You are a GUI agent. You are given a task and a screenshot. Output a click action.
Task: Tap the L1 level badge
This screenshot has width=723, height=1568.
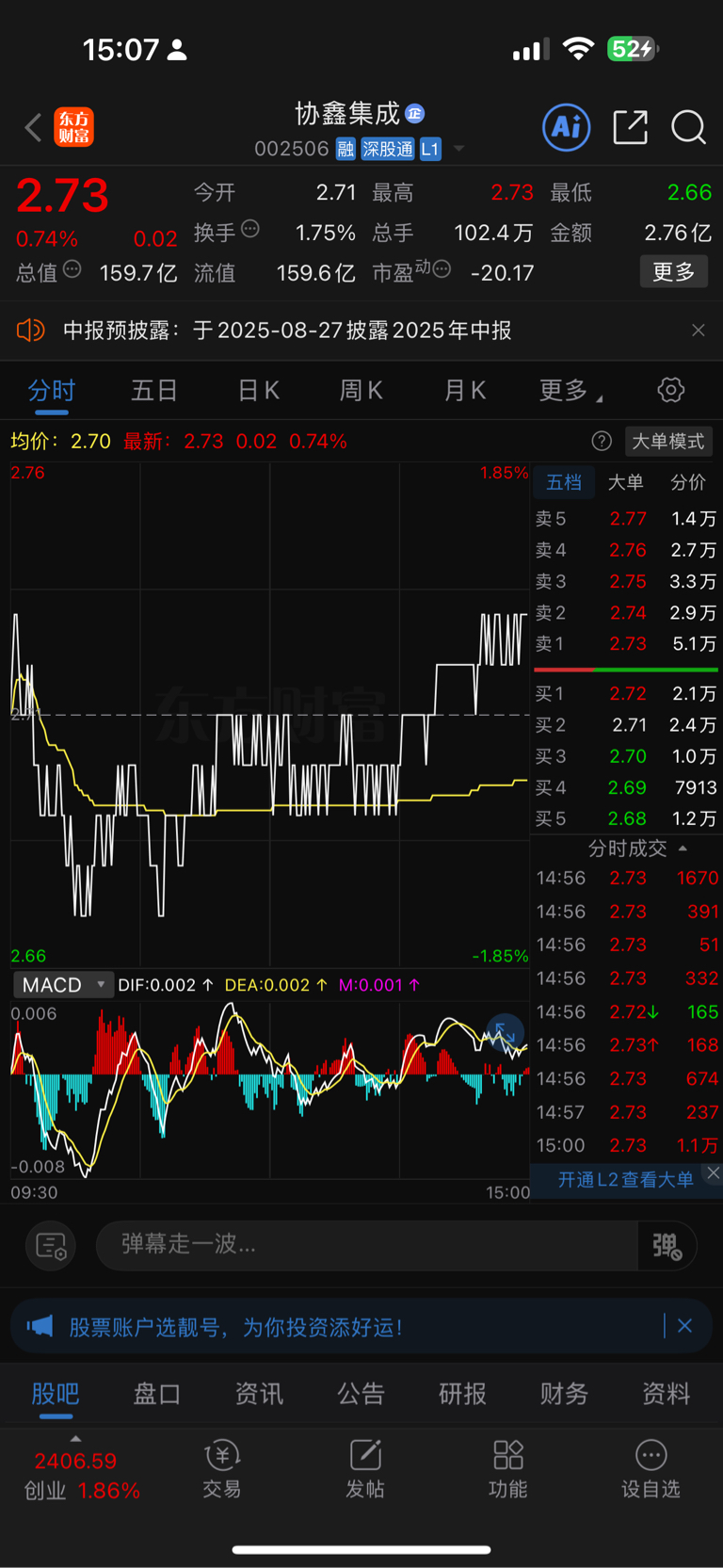[x=430, y=149]
